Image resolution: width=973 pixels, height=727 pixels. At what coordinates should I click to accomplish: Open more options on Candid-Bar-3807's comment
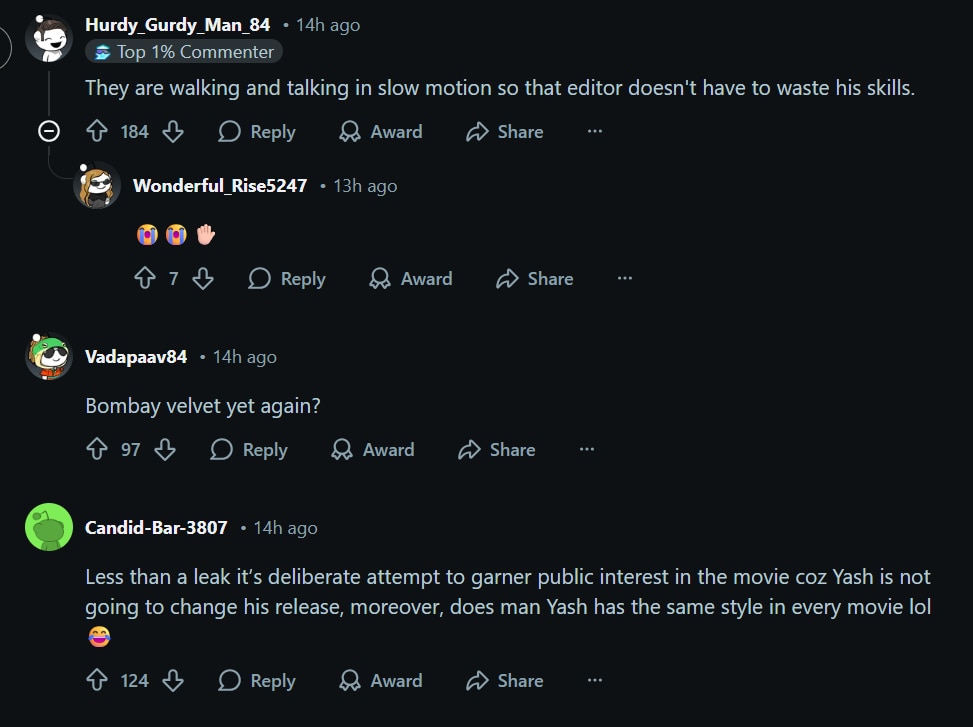click(595, 681)
